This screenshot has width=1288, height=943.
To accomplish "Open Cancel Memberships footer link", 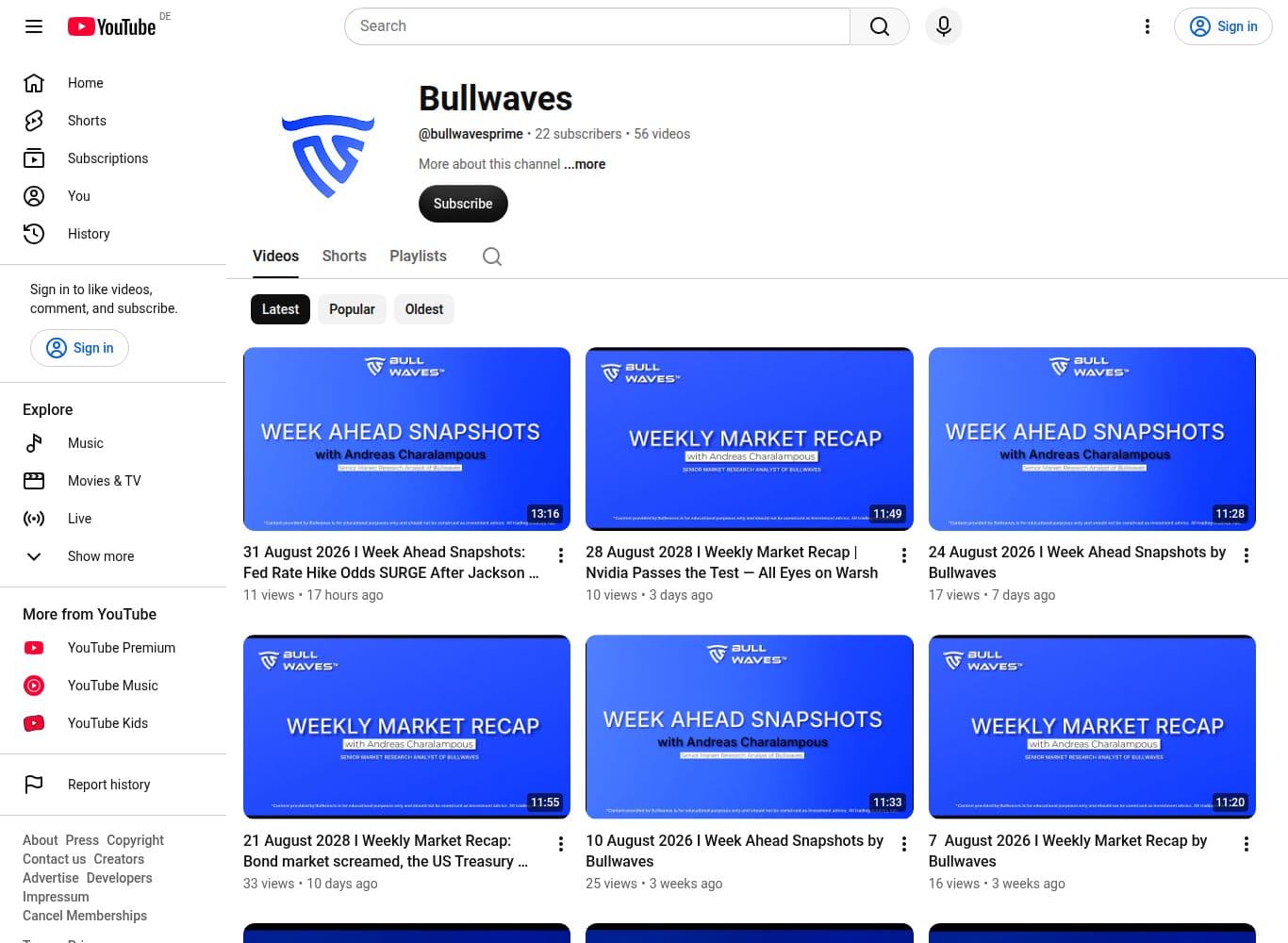I will (85, 916).
